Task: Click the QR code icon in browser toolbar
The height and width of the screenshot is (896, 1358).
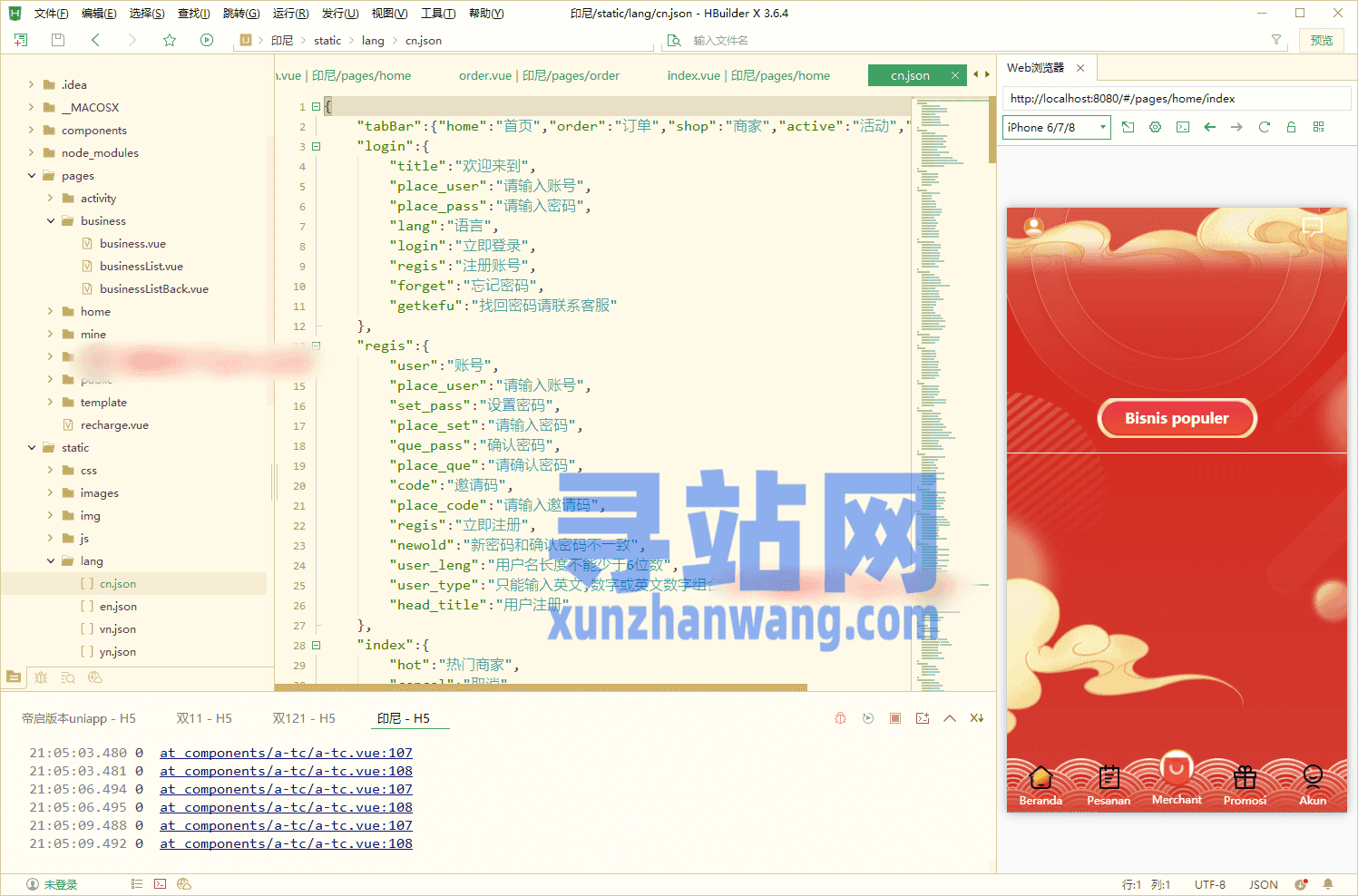Action: point(1318,127)
